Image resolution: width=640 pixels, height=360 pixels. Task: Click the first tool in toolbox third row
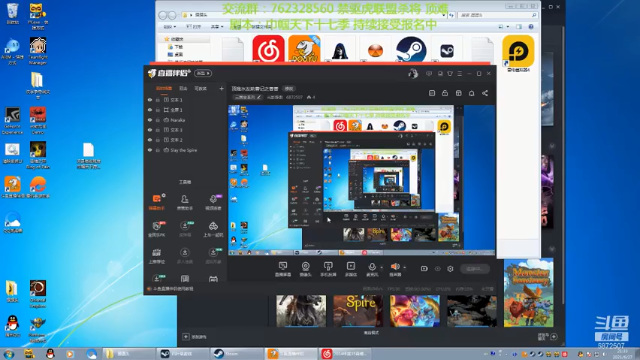point(157,256)
